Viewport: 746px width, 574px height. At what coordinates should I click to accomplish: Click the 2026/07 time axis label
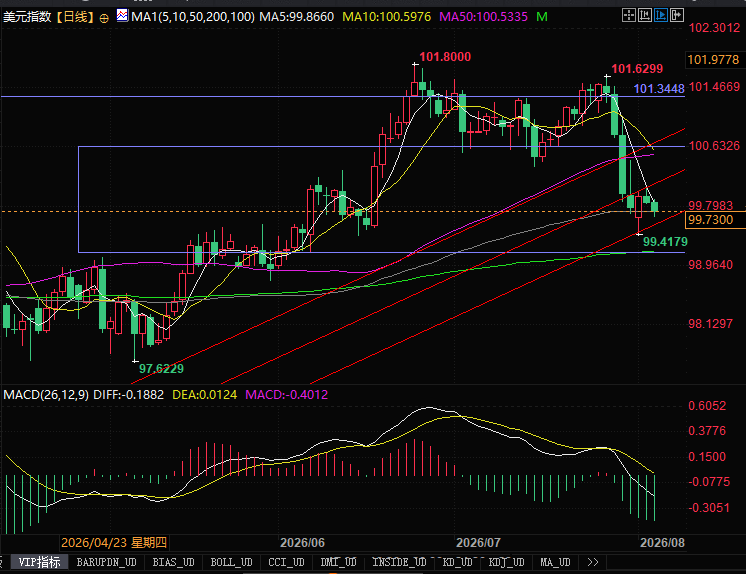(478, 543)
